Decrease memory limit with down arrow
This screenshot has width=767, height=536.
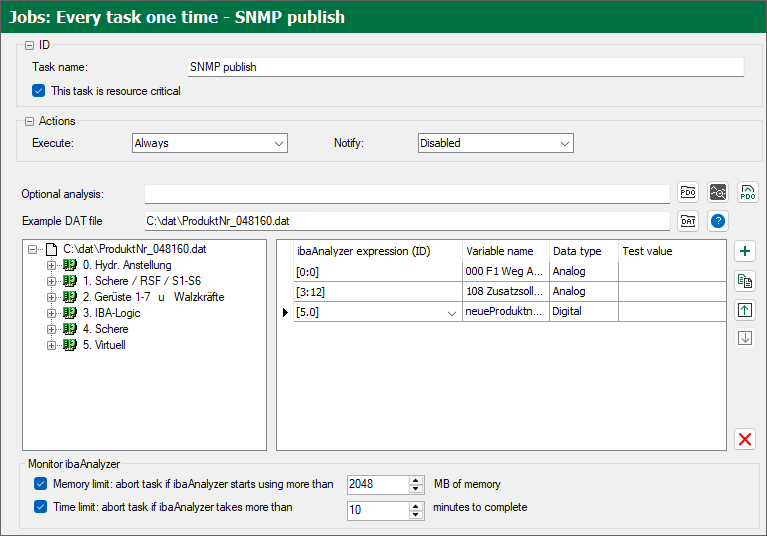click(x=416, y=489)
